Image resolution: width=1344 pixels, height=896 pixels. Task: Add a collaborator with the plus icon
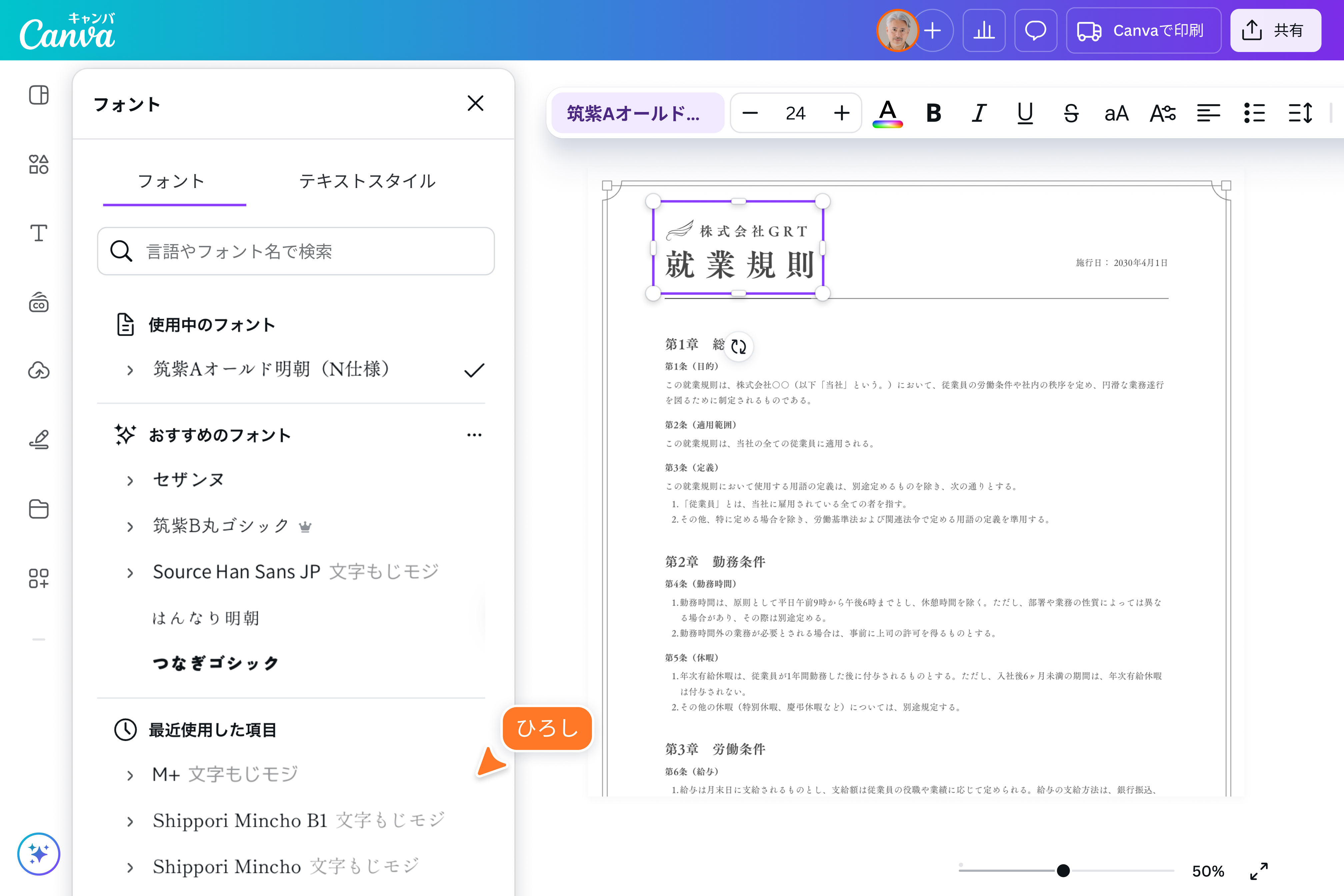[x=933, y=30]
